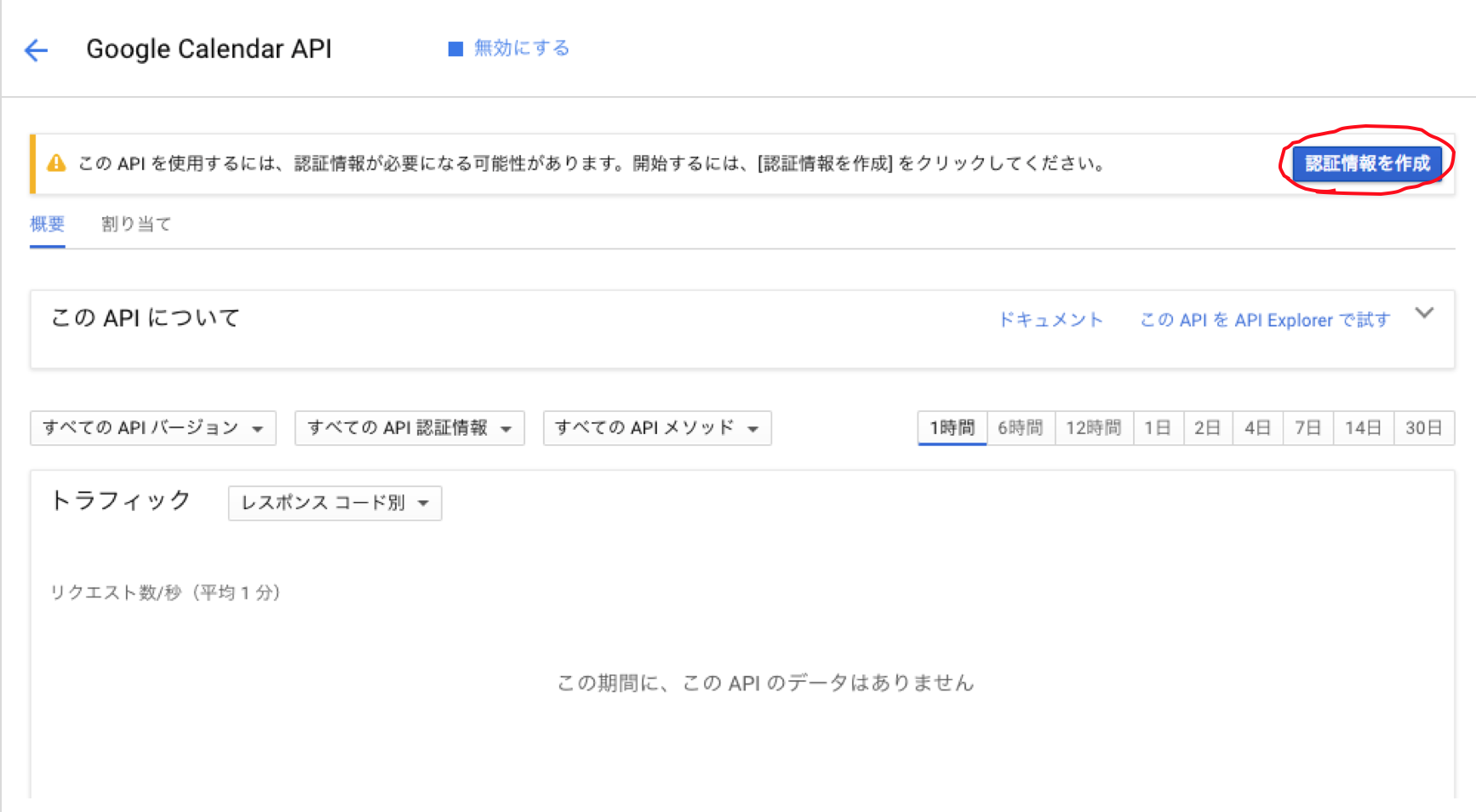The width and height of the screenshot is (1476, 812).
Task: Click the yellow warning triangle icon
Action: pyautogui.click(x=56, y=163)
